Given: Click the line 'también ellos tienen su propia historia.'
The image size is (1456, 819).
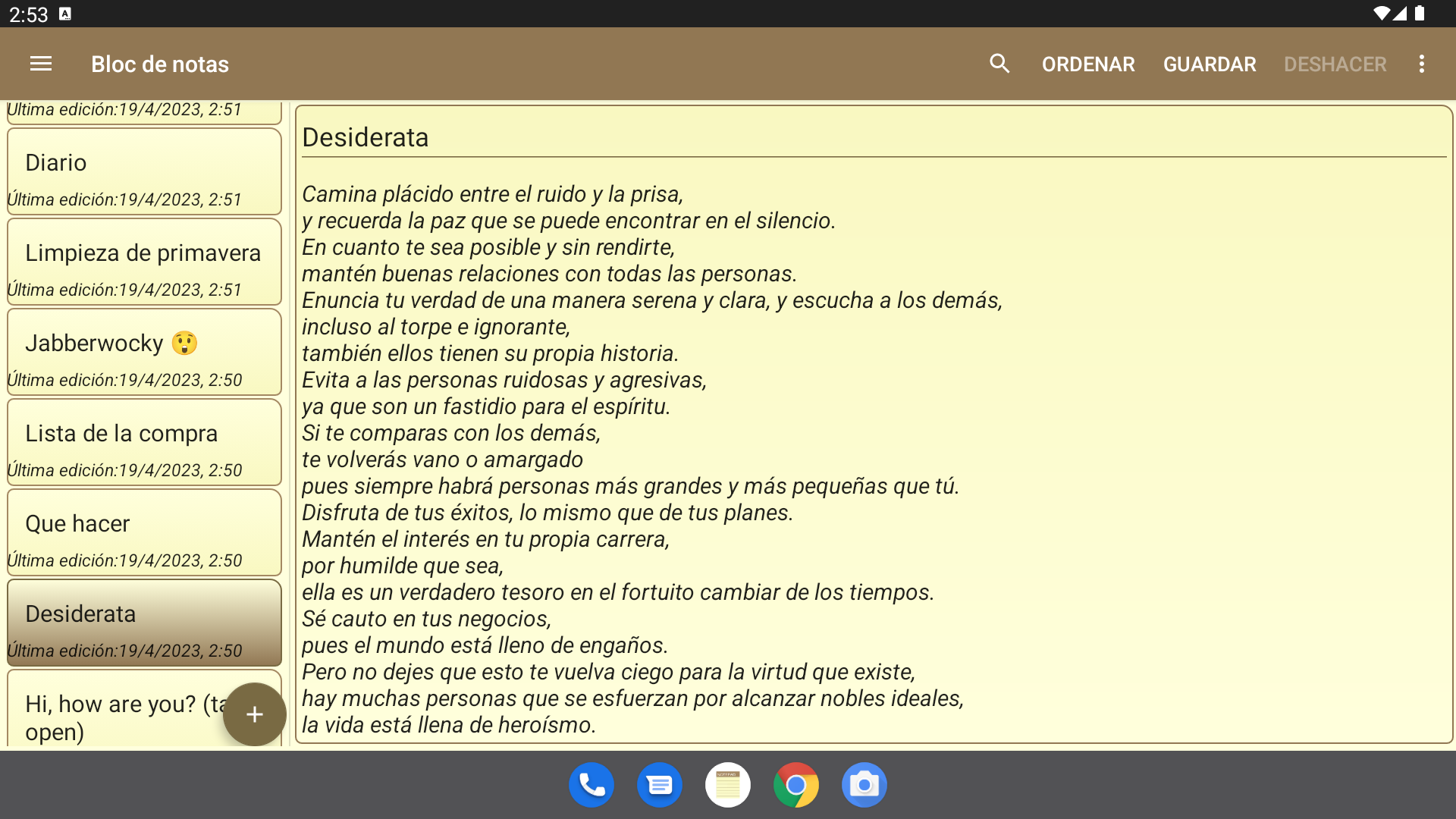Looking at the screenshot, I should [x=490, y=353].
